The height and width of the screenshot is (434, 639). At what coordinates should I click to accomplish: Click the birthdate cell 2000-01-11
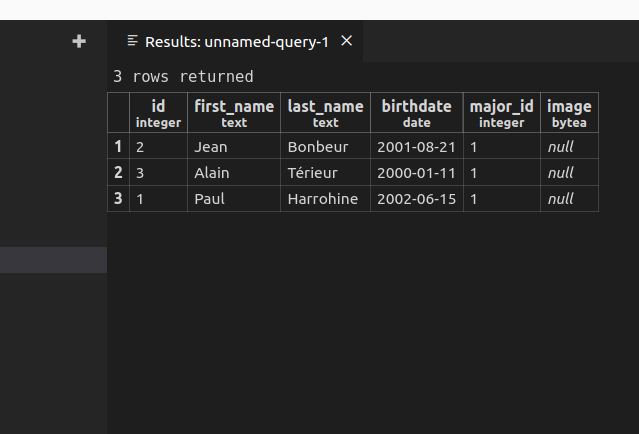tap(416, 172)
